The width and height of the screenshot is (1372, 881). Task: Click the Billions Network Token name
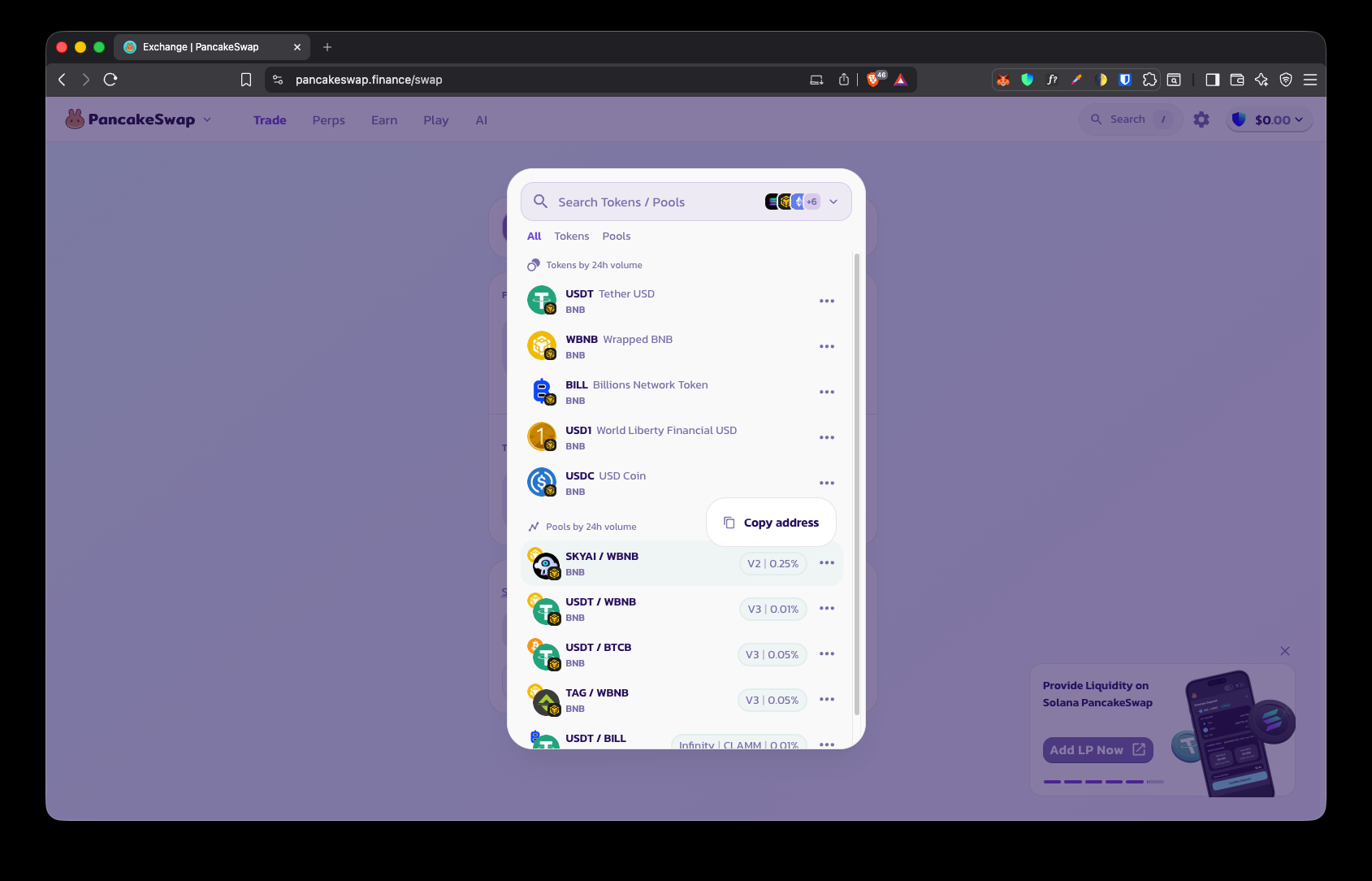651,385
